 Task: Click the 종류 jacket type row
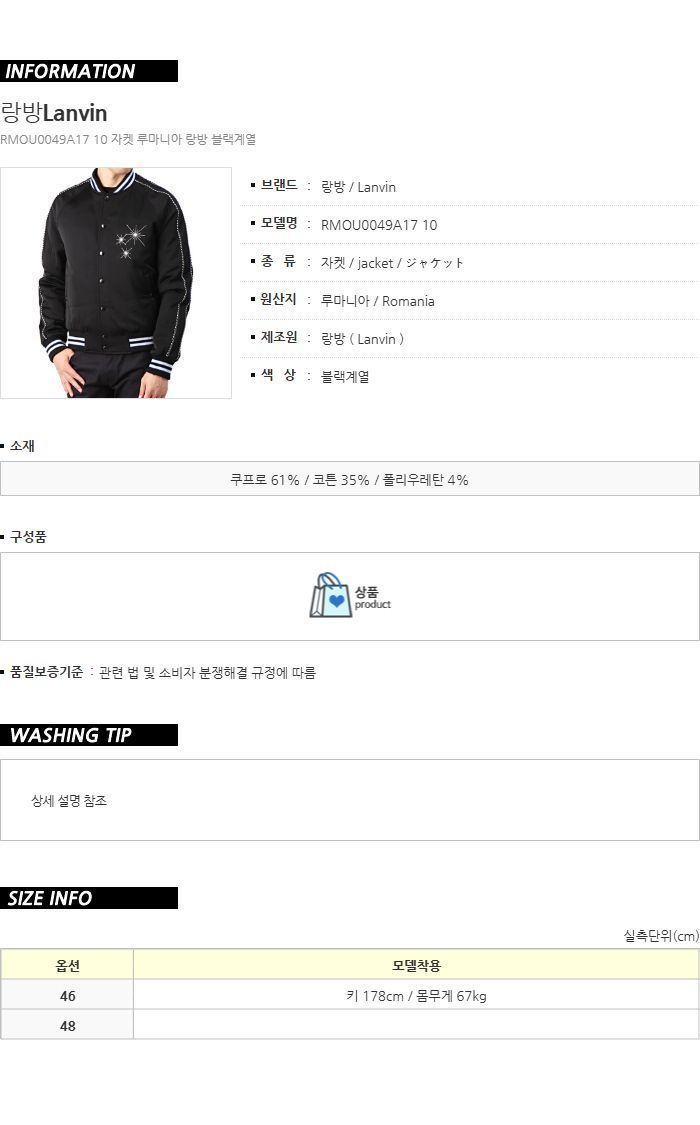469,263
